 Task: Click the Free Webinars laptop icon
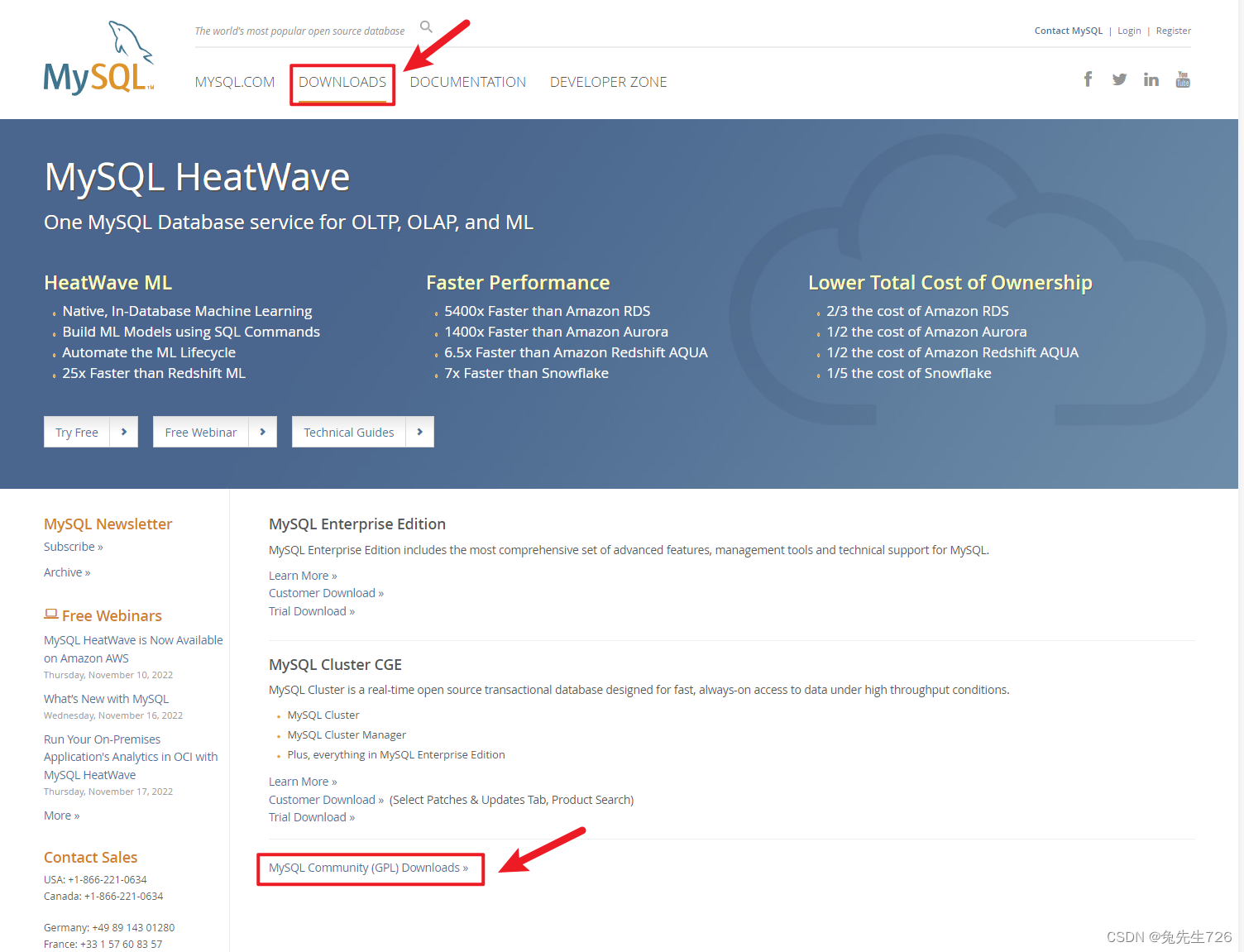pos(51,614)
